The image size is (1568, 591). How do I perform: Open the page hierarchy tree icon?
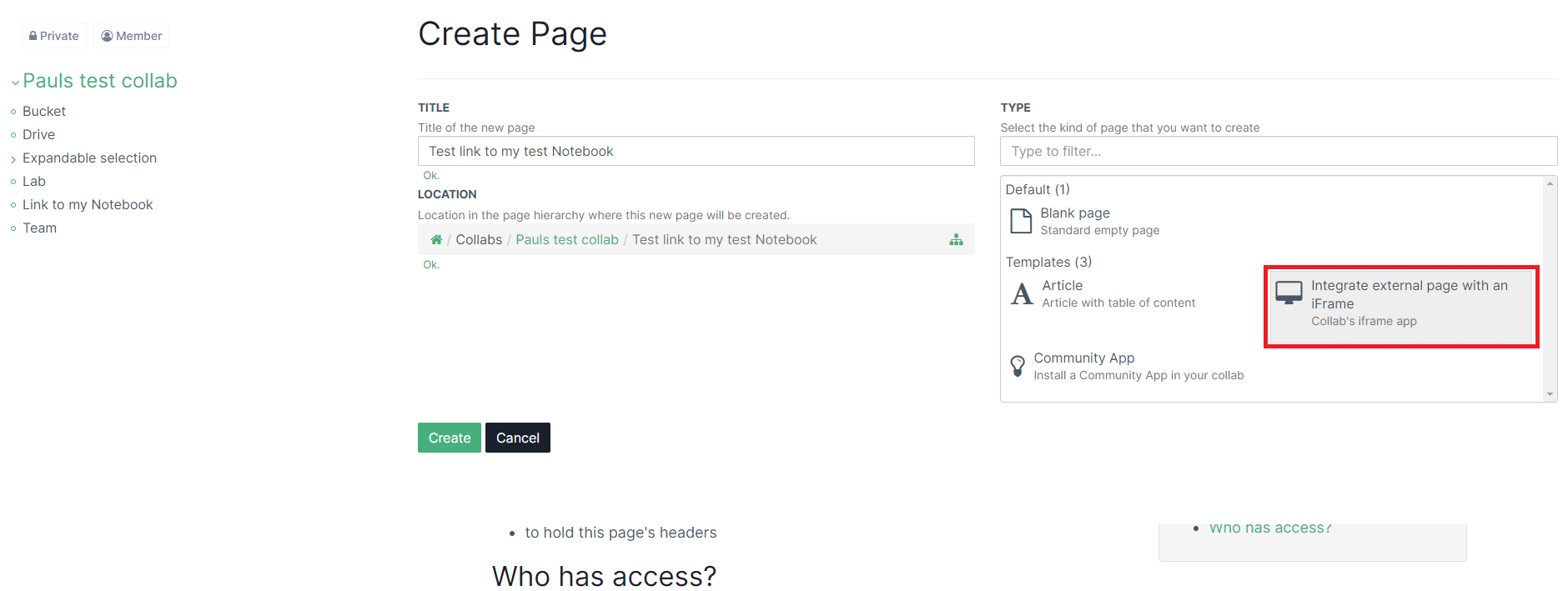tap(956, 240)
